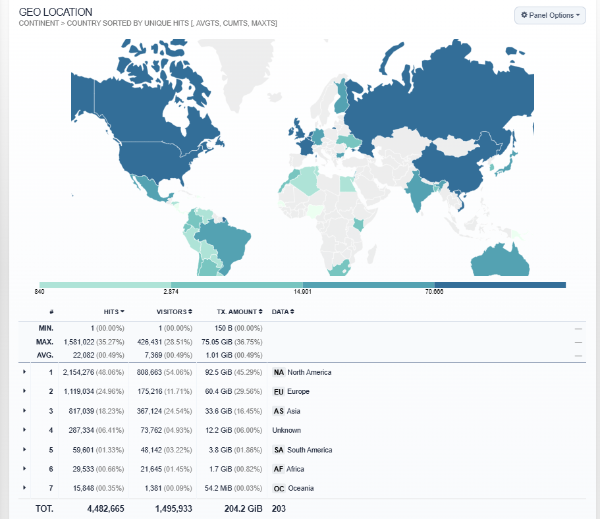Click the OC continent badge
Image resolution: width=600 pixels, height=519 pixels.
click(x=279, y=488)
